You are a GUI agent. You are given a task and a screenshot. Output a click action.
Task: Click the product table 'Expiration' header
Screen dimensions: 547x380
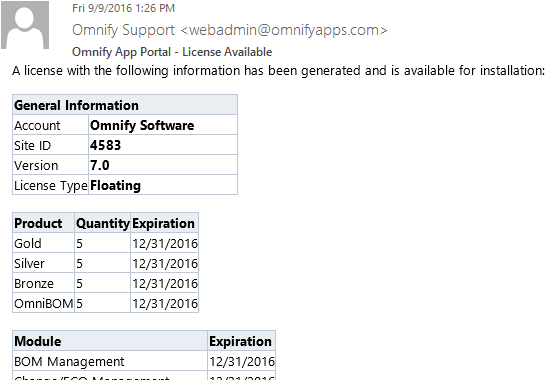pyautogui.click(x=164, y=223)
